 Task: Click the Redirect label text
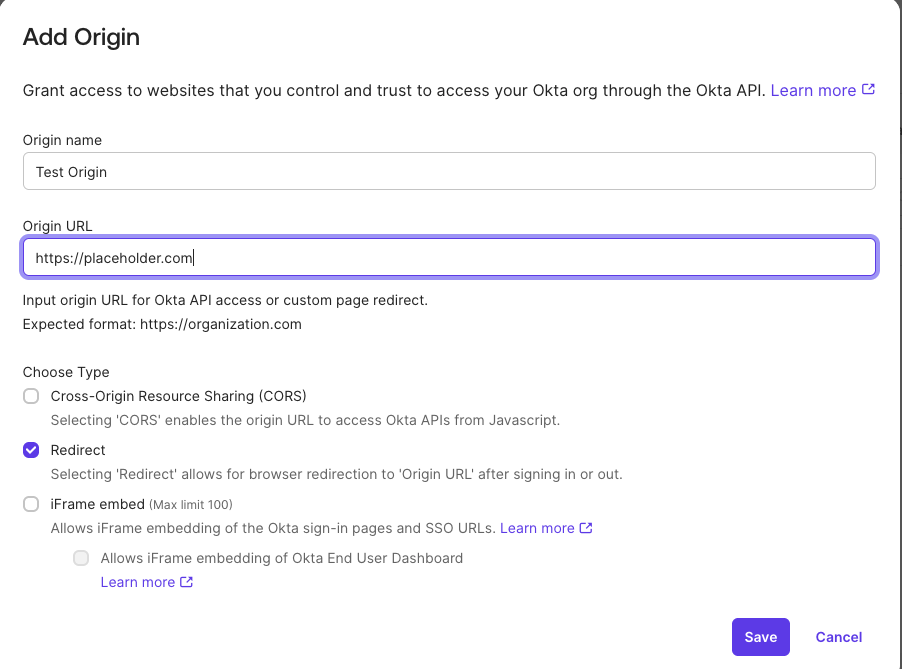tap(78, 450)
